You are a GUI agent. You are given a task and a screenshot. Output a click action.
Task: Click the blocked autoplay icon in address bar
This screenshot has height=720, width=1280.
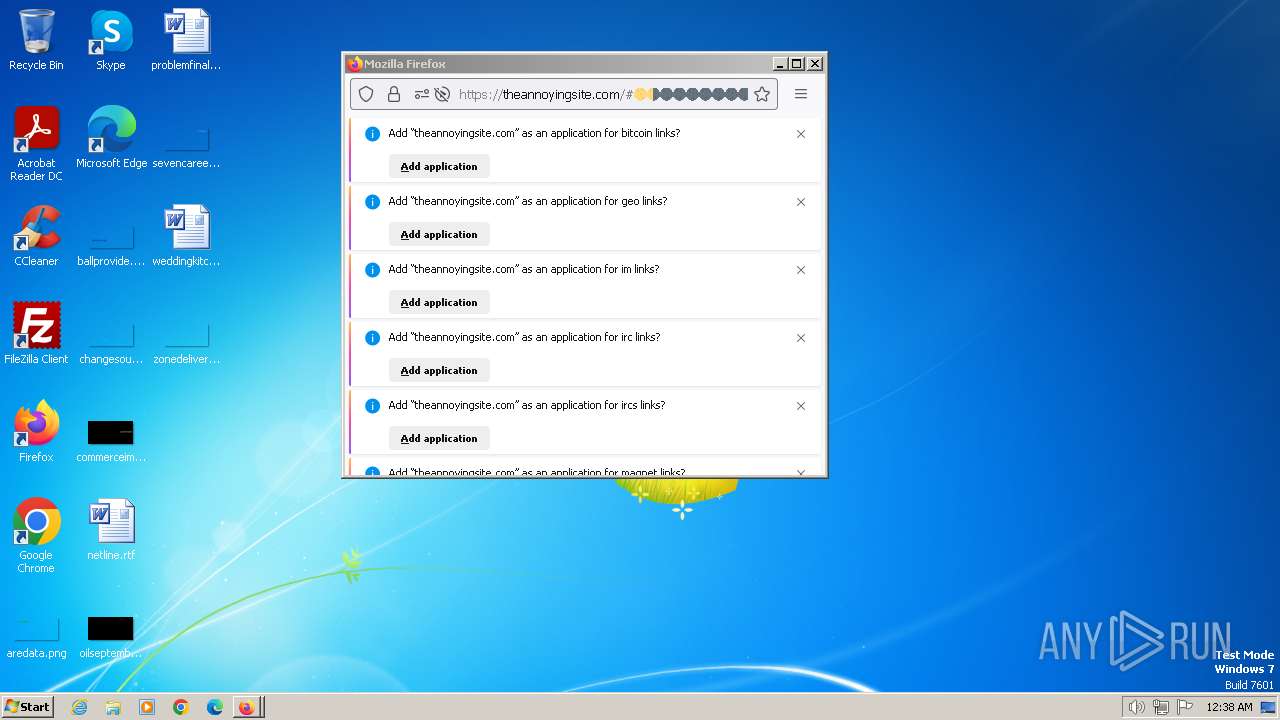click(441, 94)
